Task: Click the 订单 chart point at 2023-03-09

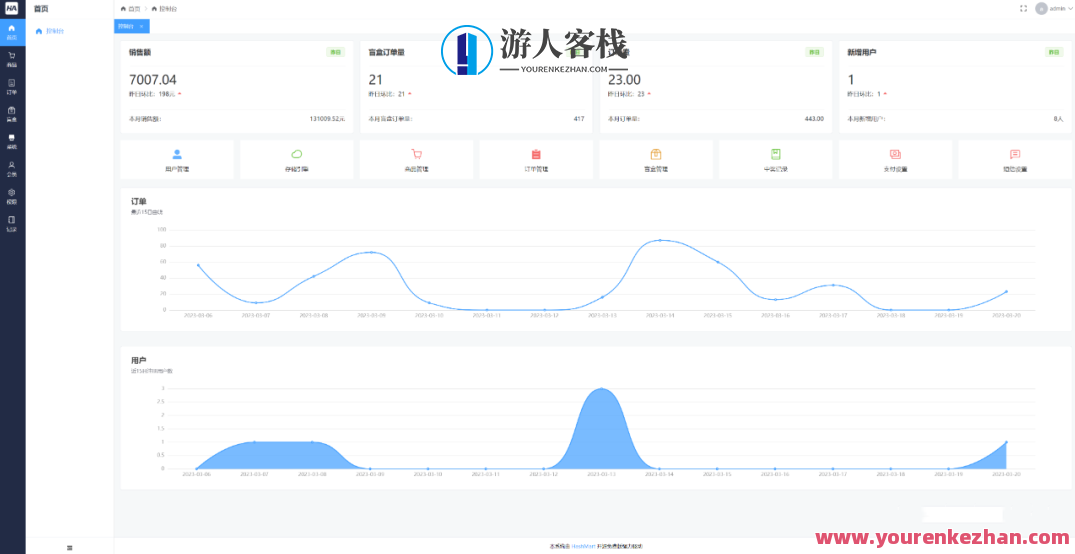Action: coord(371,252)
